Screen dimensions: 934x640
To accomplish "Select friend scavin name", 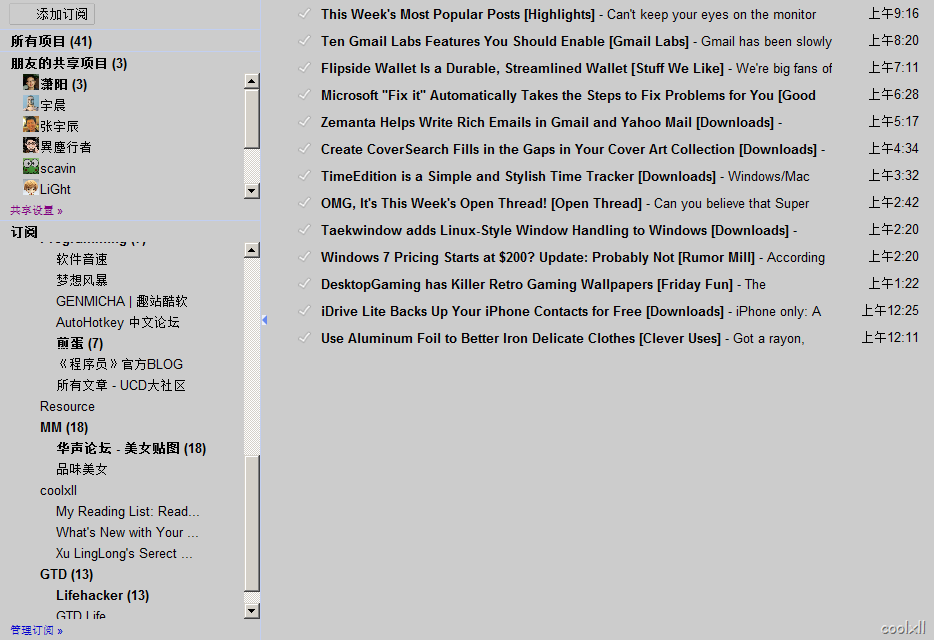I will click(58, 169).
